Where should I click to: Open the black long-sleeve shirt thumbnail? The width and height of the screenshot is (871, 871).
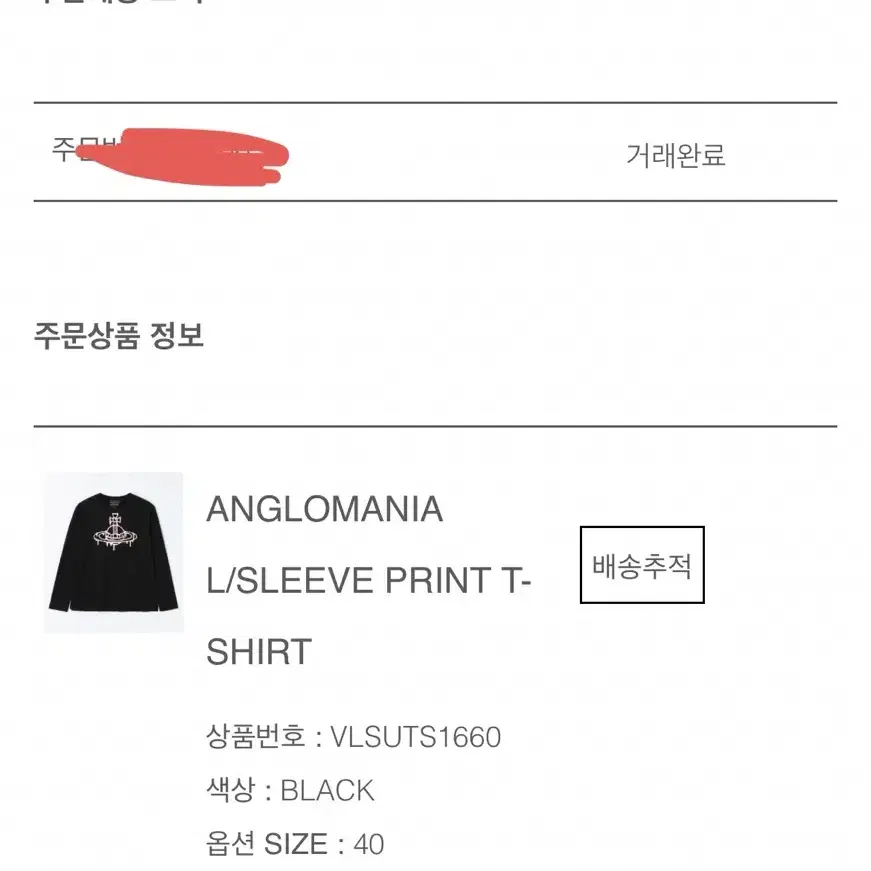[114, 553]
